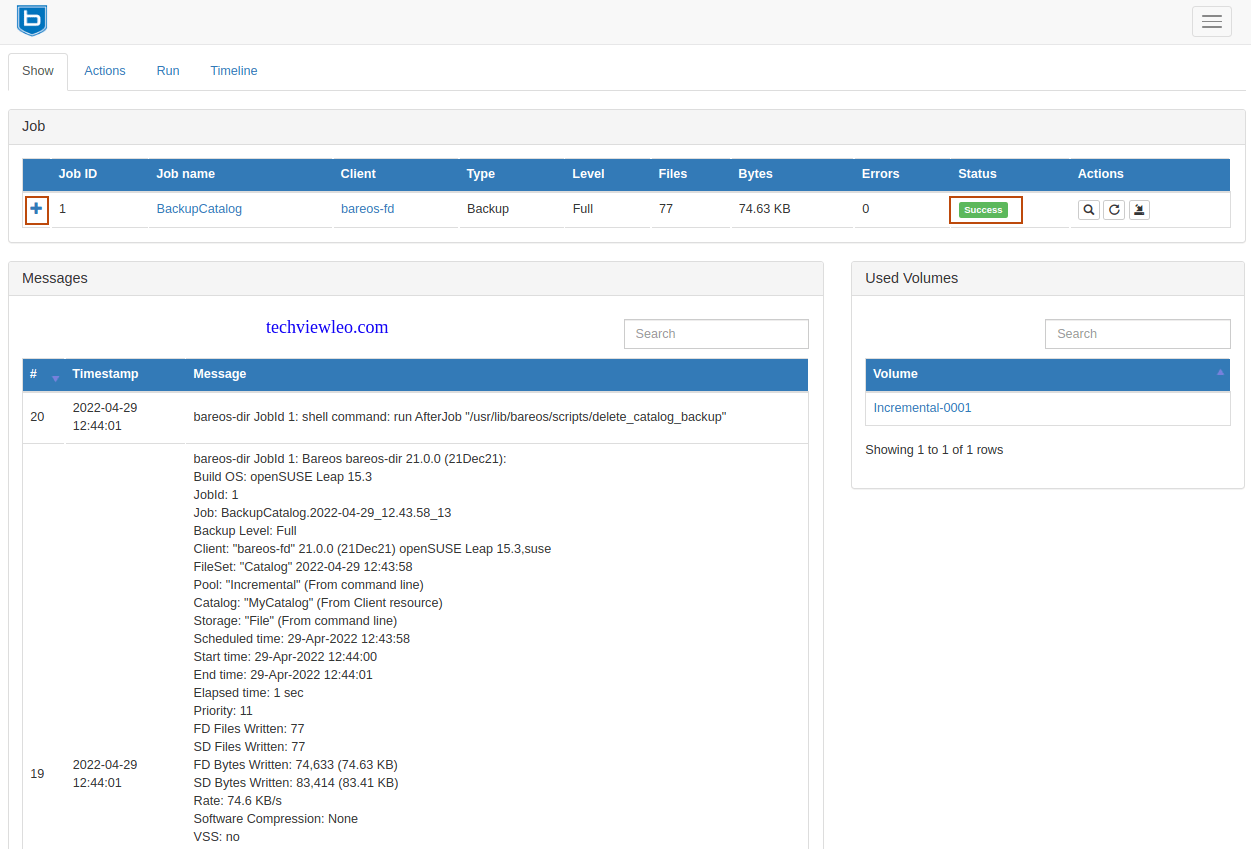Click the 'Software Compression: None' line

click(276, 819)
